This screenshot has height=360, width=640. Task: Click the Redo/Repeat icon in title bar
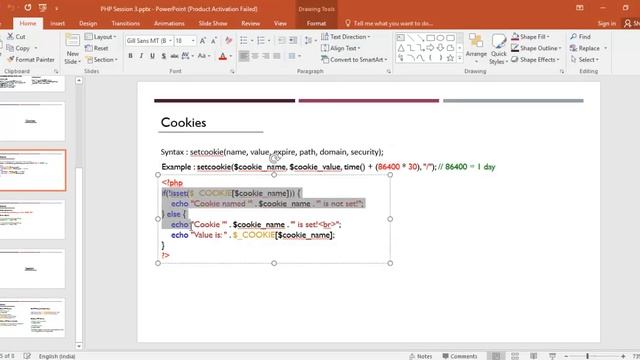tap(28, 7)
